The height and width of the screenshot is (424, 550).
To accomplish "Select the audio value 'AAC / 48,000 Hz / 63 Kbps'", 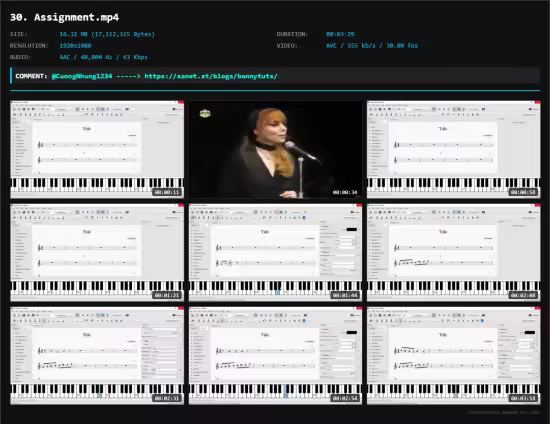I will click(x=103, y=57).
